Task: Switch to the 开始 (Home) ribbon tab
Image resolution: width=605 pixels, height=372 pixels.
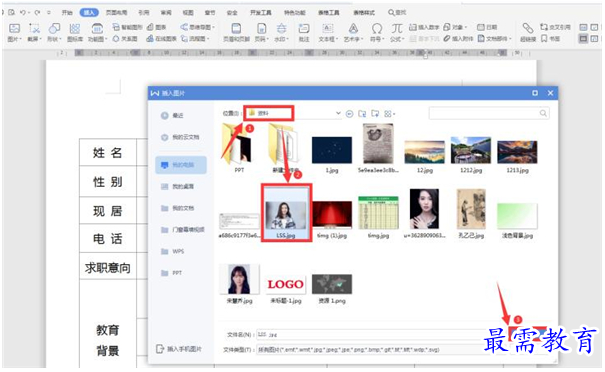Action: [67, 12]
